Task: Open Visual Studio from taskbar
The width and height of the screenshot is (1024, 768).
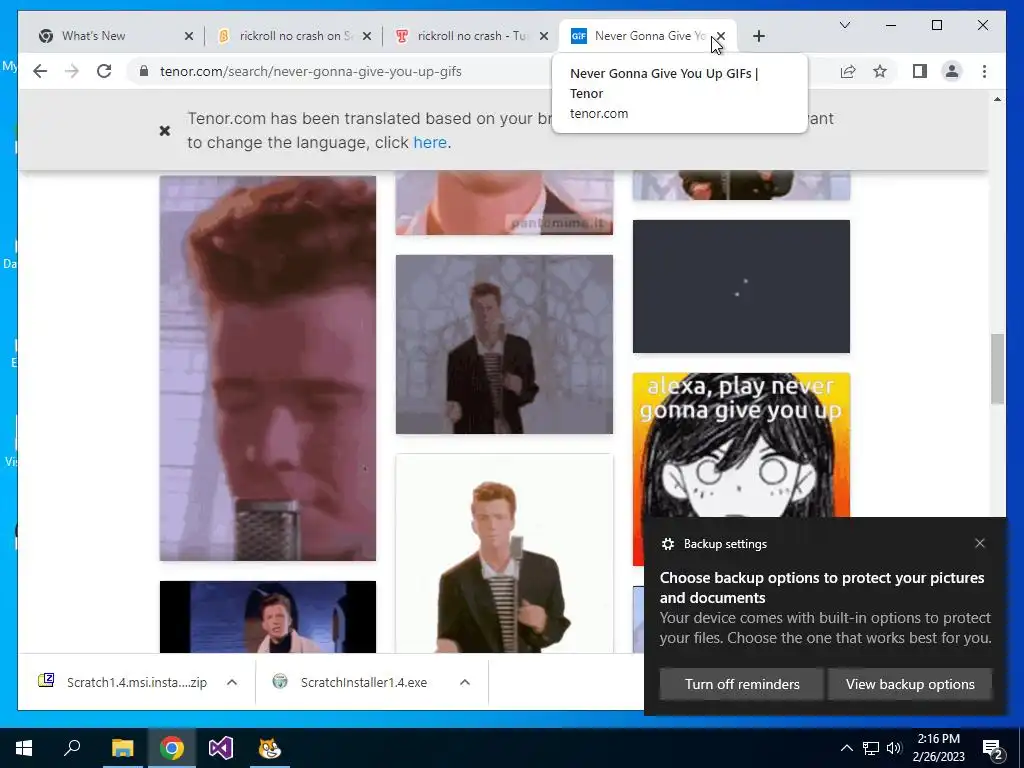Action: (221, 748)
